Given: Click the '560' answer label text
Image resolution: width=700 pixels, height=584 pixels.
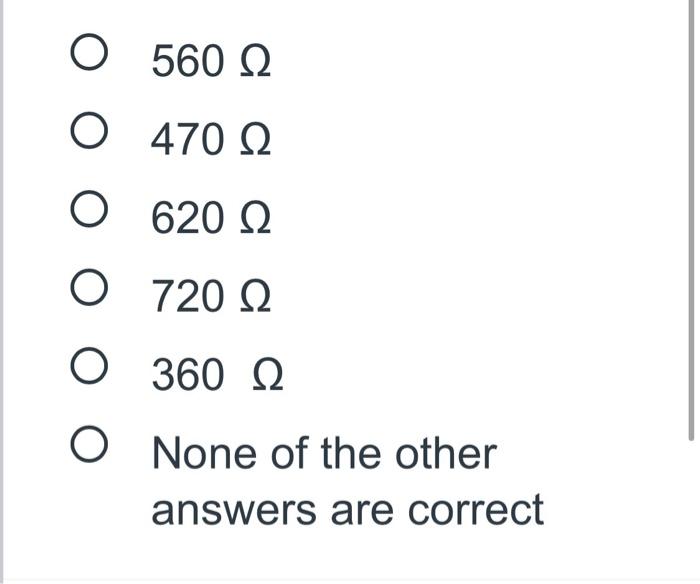Looking at the screenshot, I should click(x=188, y=61).
